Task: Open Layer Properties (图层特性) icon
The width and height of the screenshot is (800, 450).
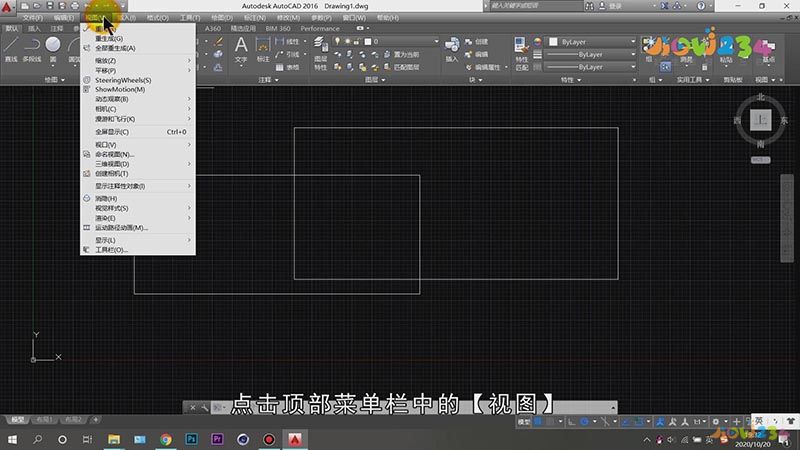Action: click(320, 45)
